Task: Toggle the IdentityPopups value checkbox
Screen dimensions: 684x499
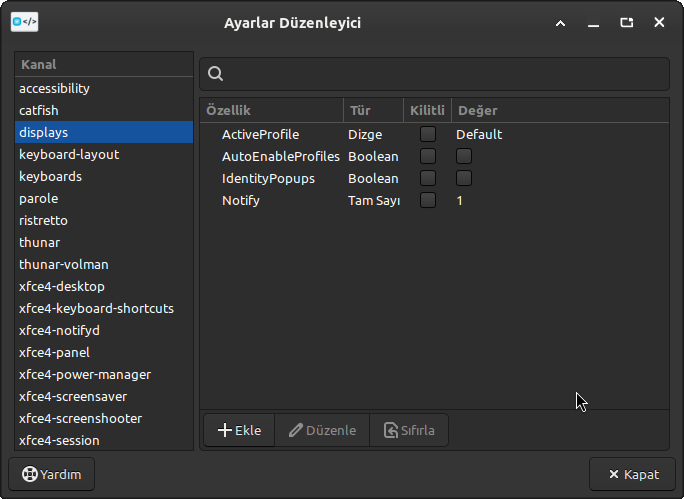Action: 464,178
